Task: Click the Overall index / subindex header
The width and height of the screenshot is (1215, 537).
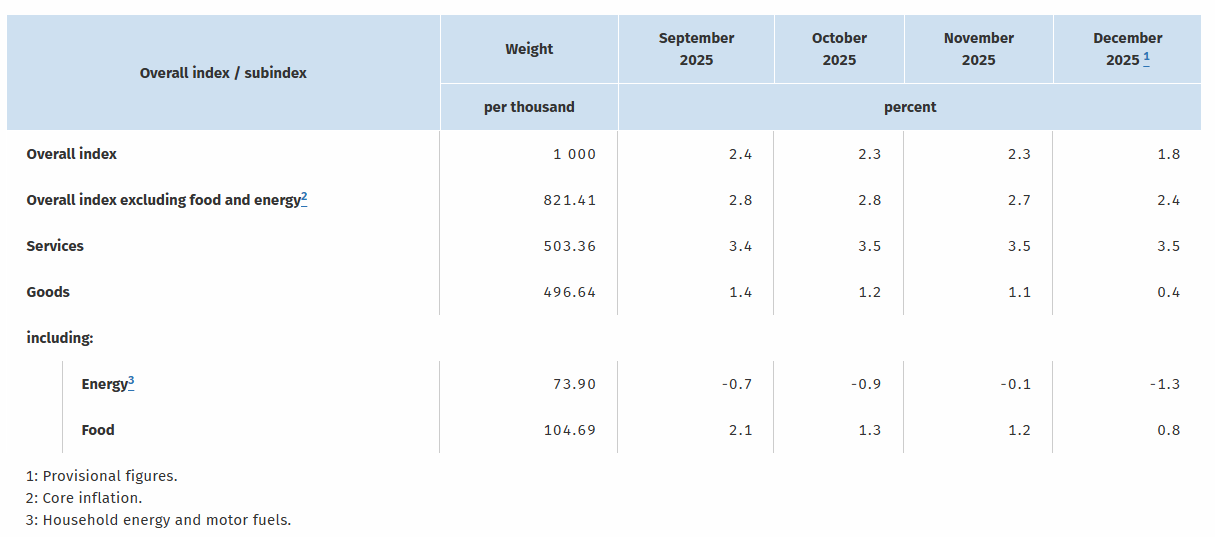Action: point(223,73)
